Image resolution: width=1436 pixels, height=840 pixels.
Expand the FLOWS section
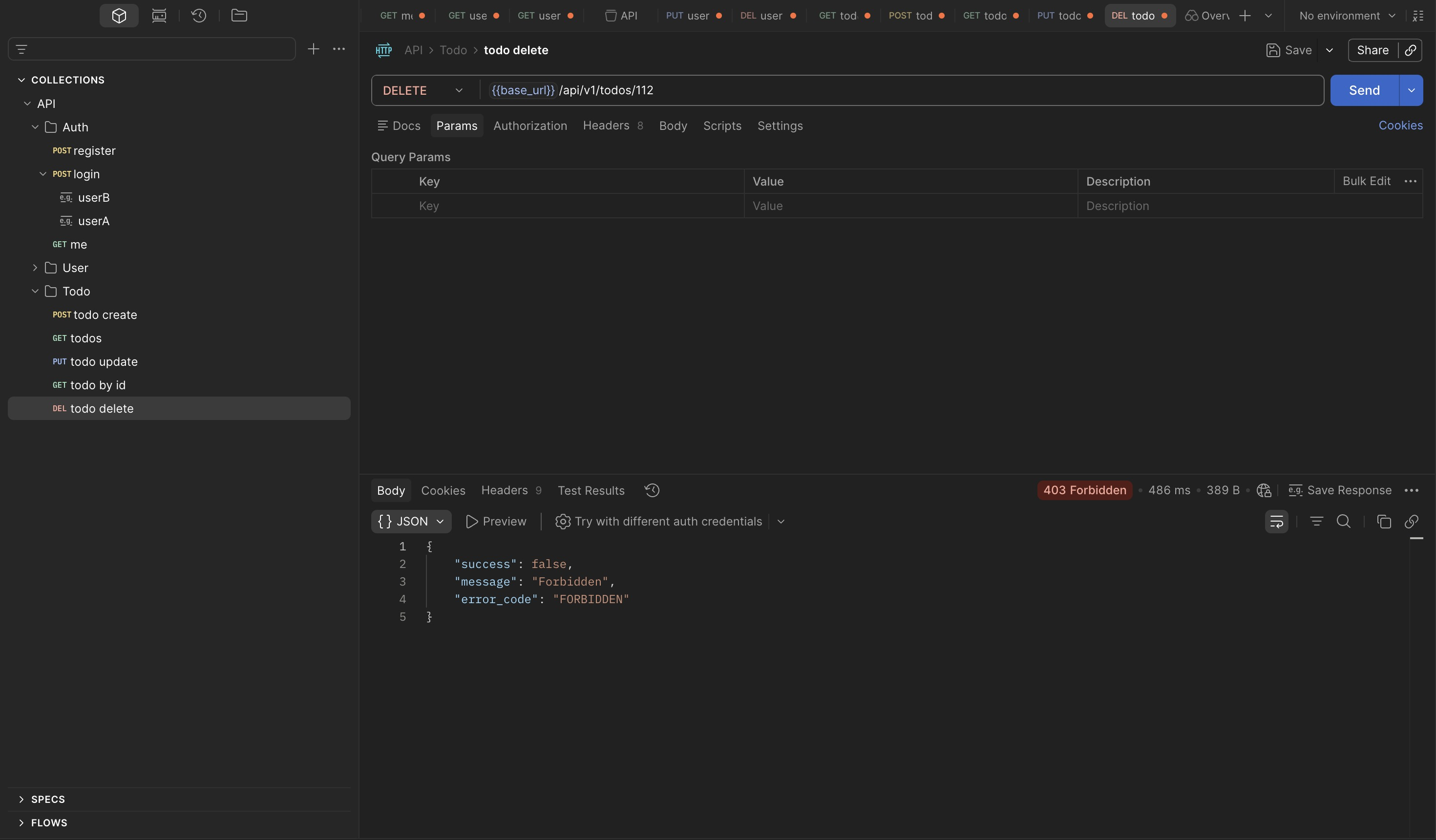(x=21, y=822)
